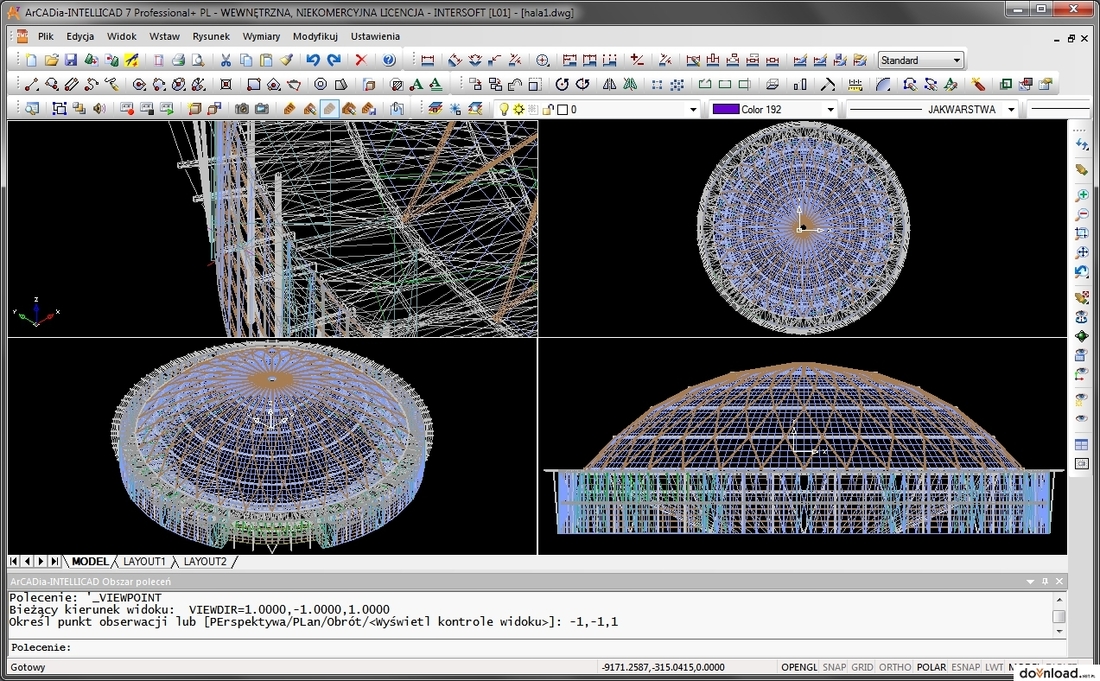
Task: Click the Paste clipboard icon
Action: tap(266, 60)
